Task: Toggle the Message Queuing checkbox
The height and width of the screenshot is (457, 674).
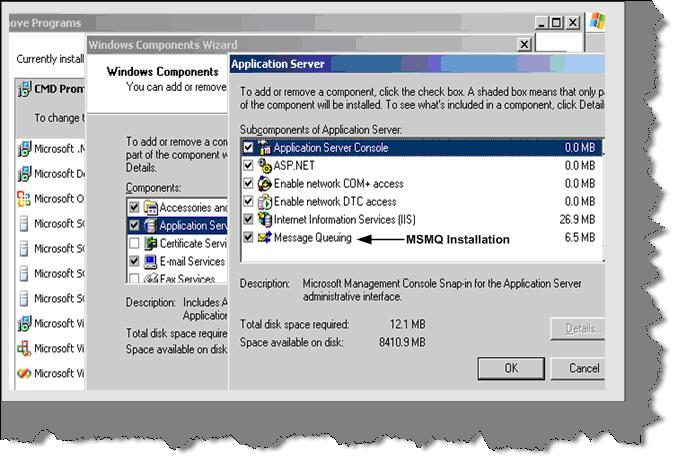Action: tap(248, 237)
